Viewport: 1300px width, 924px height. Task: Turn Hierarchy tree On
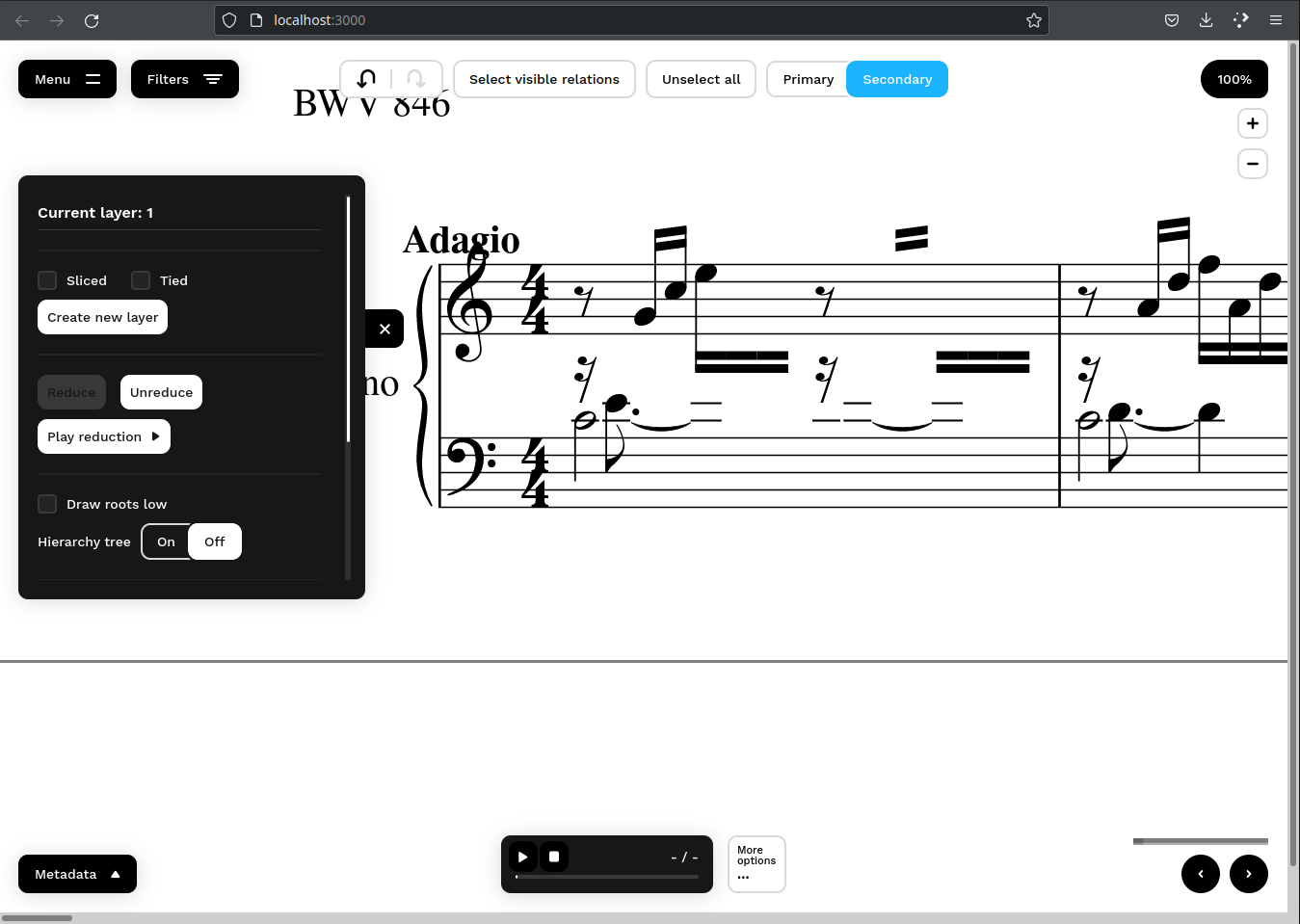click(x=166, y=541)
